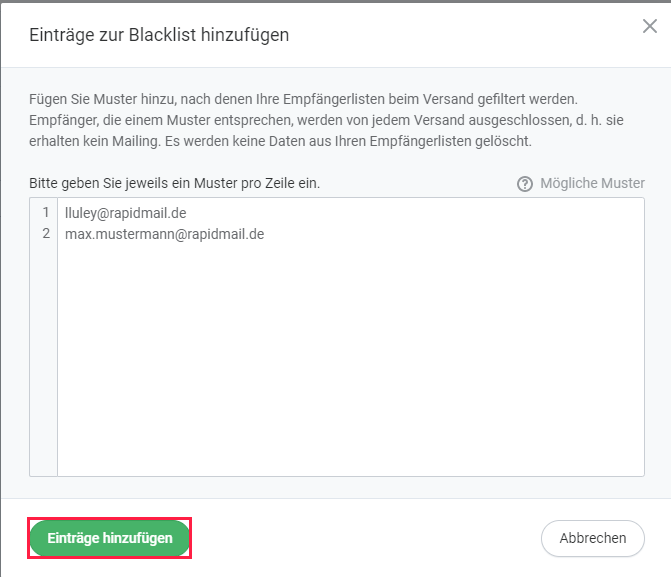Click the question mark help icon

525,184
